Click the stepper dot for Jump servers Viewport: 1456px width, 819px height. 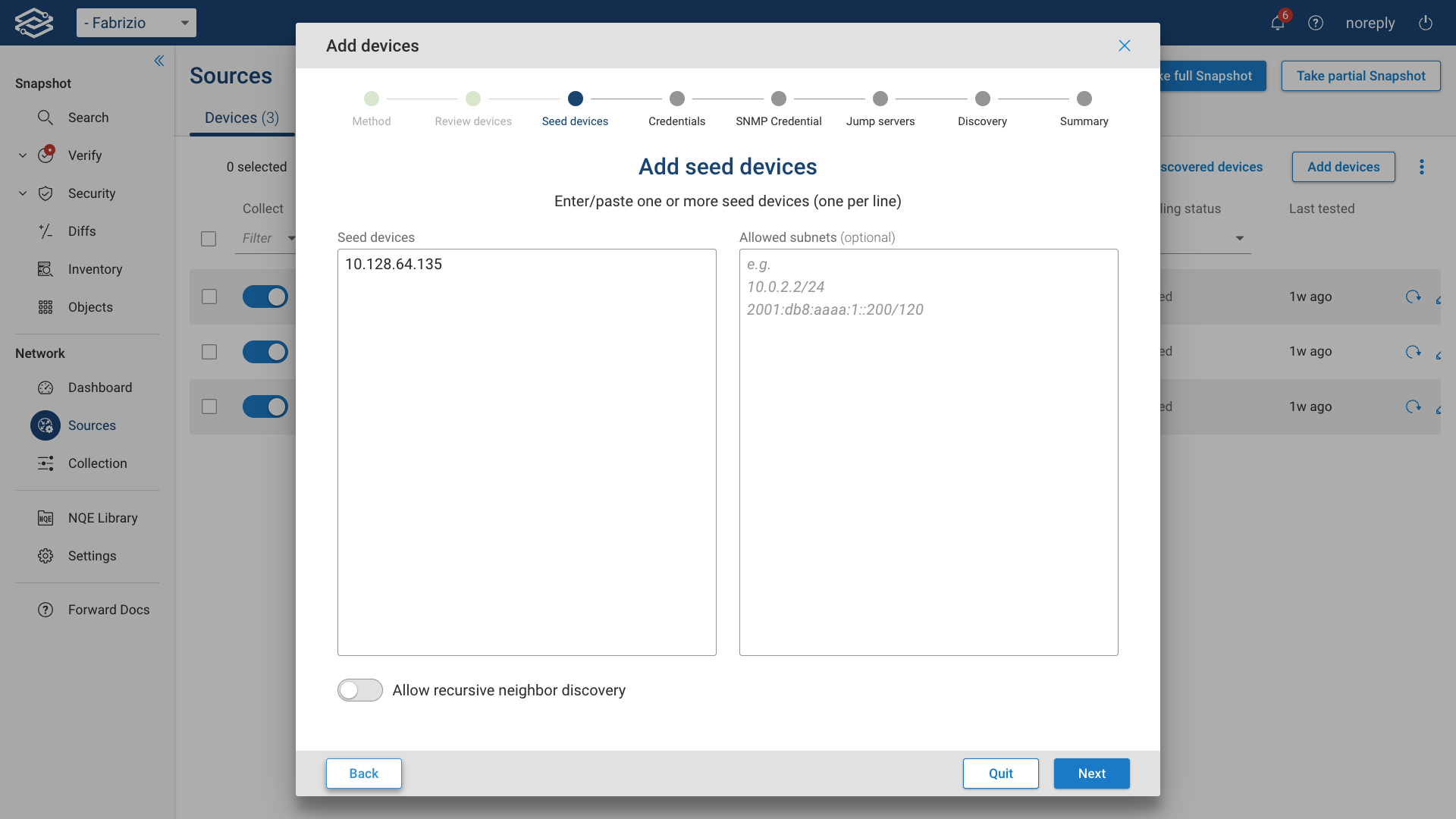pyautogui.click(x=880, y=99)
